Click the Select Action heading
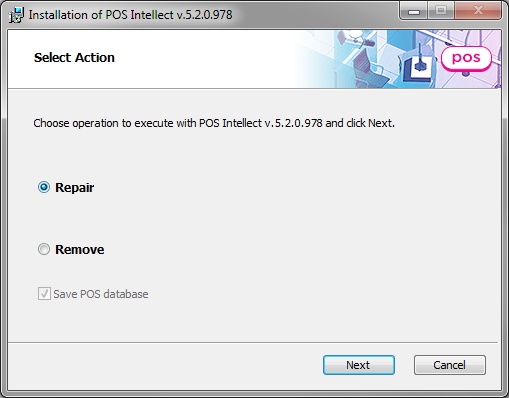This screenshot has height=398, width=509. pos(74,58)
